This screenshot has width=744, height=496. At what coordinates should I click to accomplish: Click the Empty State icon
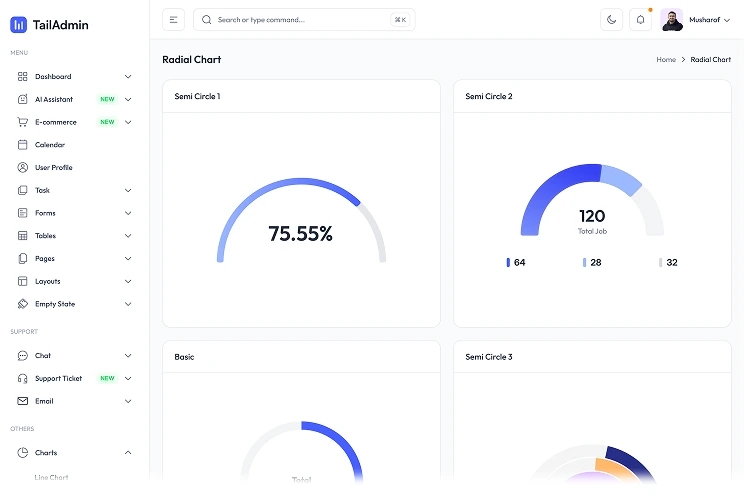tap(22, 304)
